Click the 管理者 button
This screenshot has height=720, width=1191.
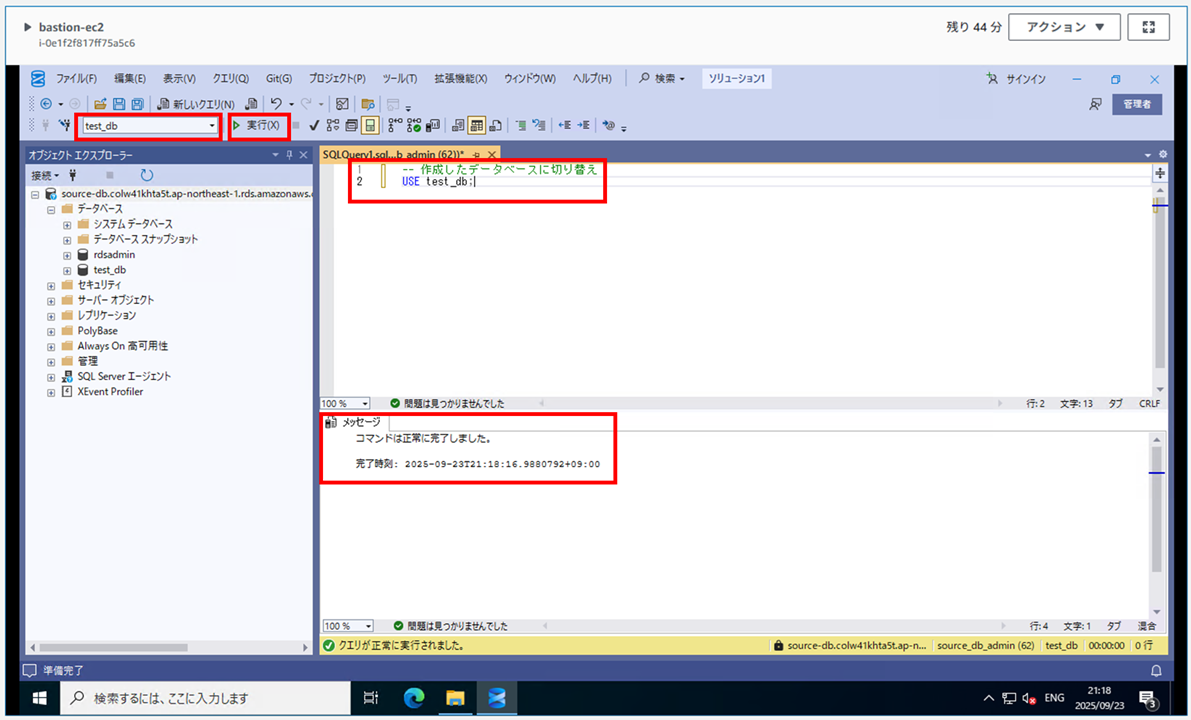click(1136, 104)
